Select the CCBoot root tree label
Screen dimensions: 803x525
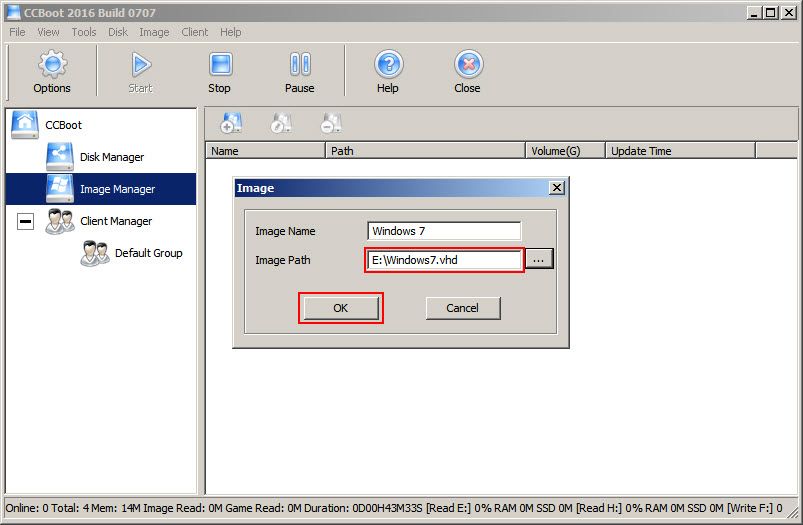[x=64, y=125]
